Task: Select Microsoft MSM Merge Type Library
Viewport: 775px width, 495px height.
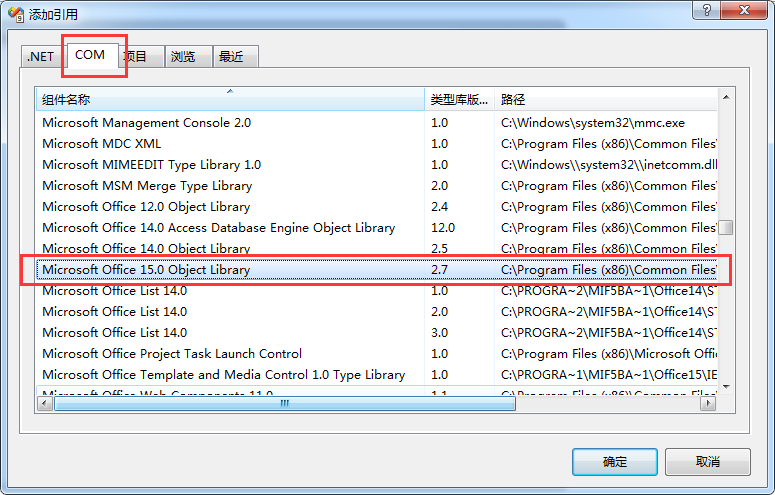Action: click(x=377, y=185)
